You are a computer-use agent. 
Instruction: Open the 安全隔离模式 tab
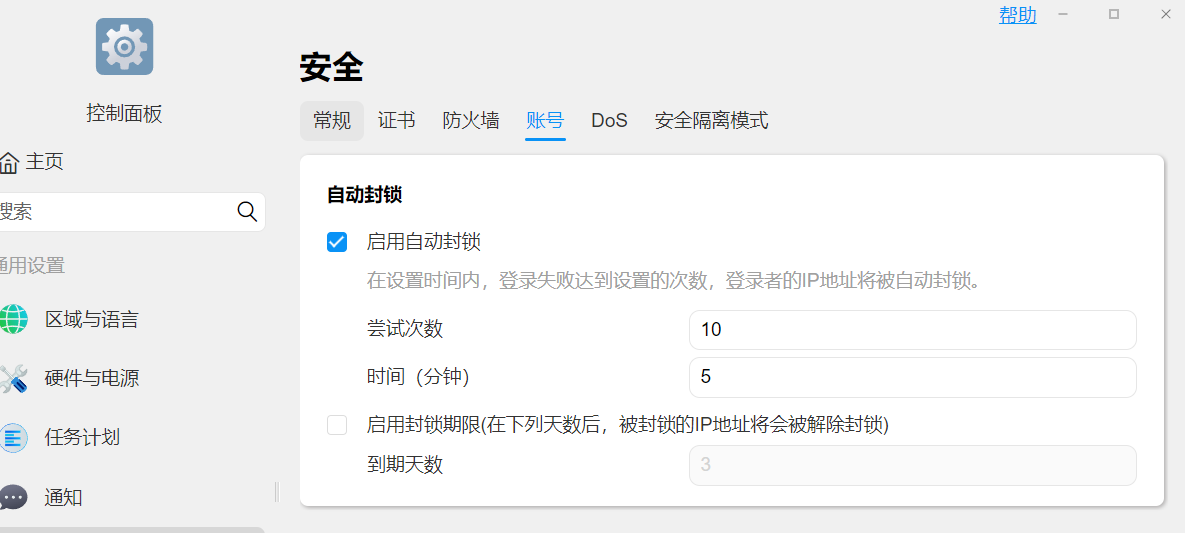pyautogui.click(x=711, y=121)
